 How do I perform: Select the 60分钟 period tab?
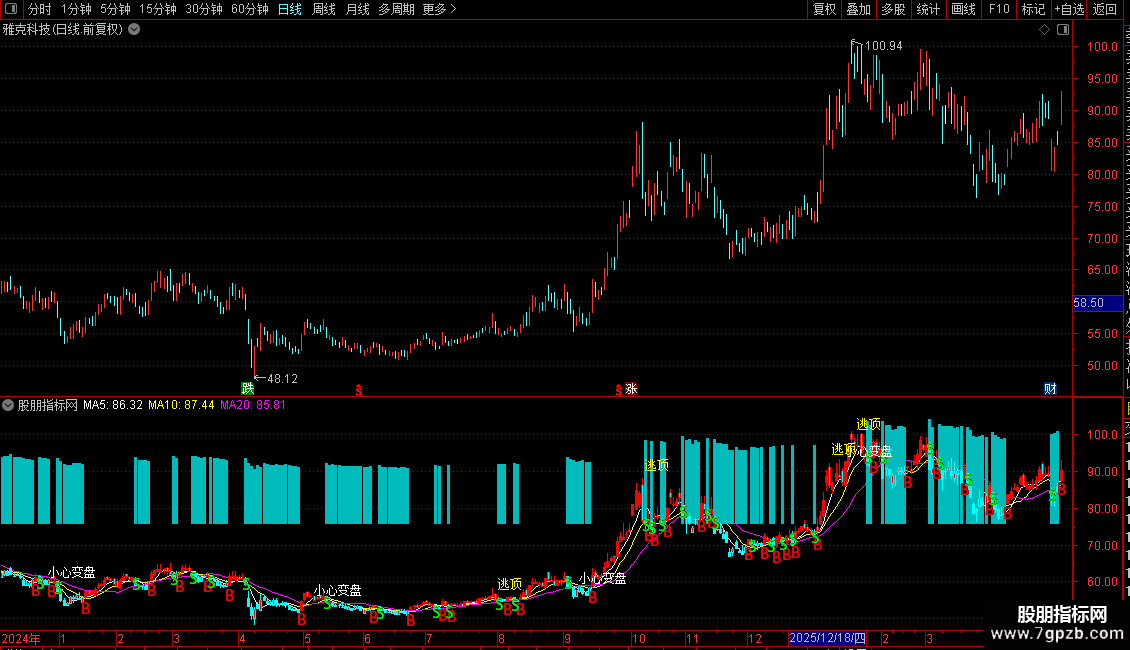coord(249,9)
